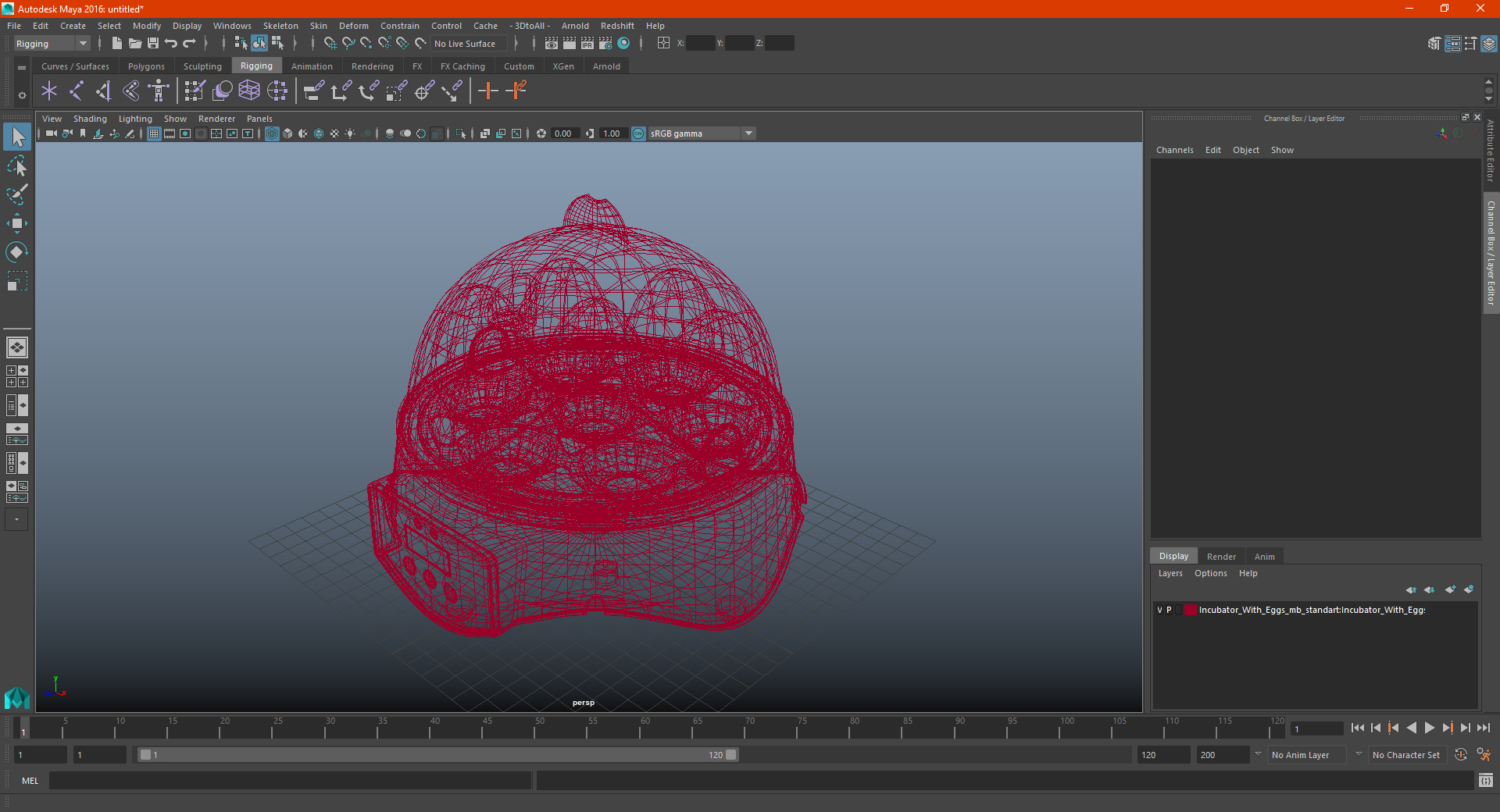Toggle layer playback P box

[1169, 610]
